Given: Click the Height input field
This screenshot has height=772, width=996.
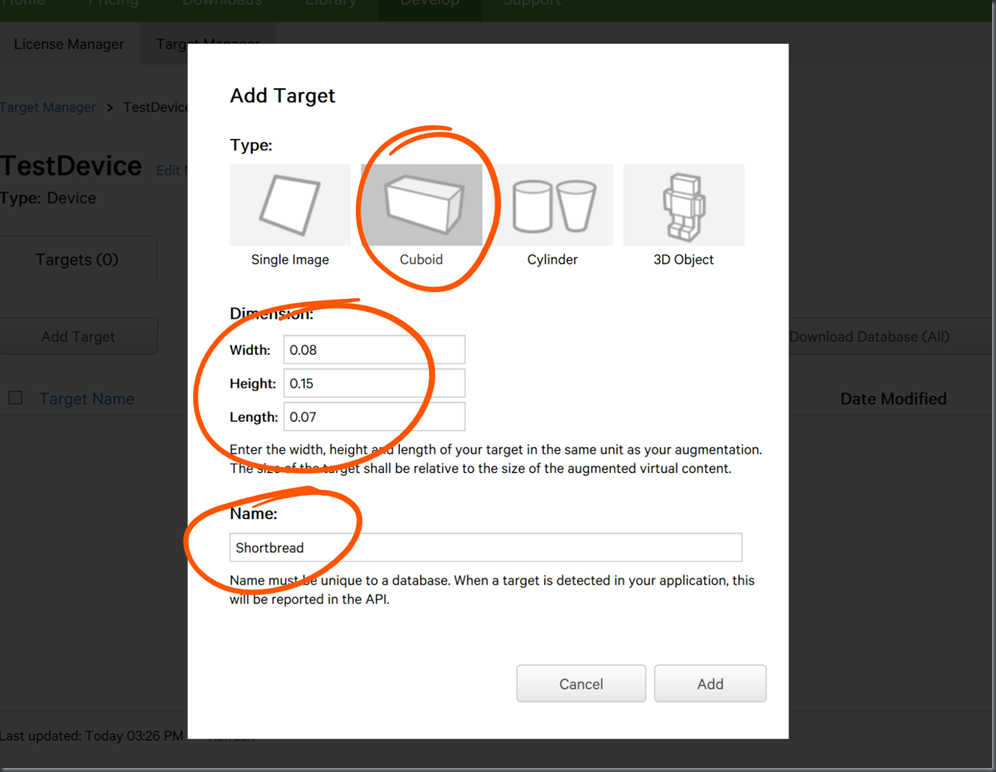Looking at the screenshot, I should [x=374, y=383].
